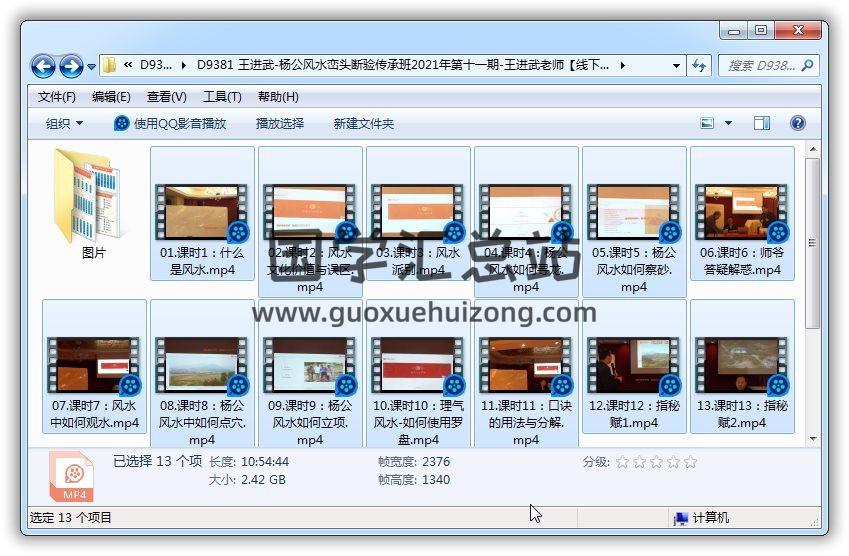
Task: Open address bar history dropdown
Action: click(x=676, y=66)
